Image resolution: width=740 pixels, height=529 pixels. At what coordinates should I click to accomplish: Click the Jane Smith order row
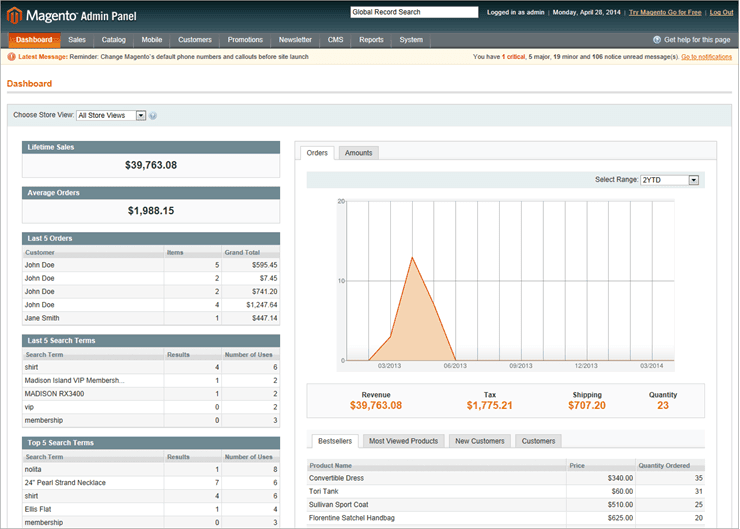(151, 318)
